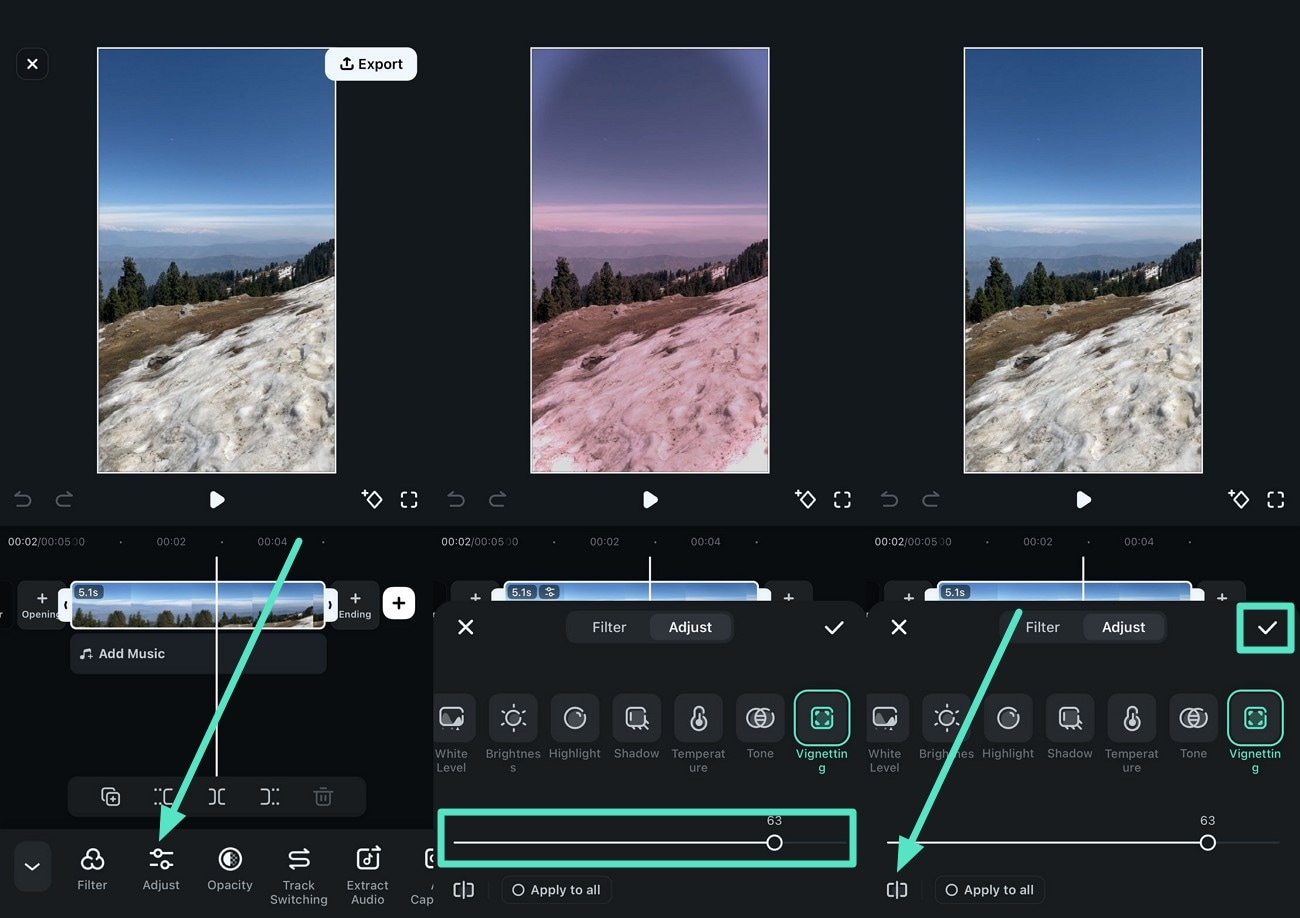Enter fullscreen preview in left screen
This screenshot has height=918, width=1300.
tap(409, 499)
